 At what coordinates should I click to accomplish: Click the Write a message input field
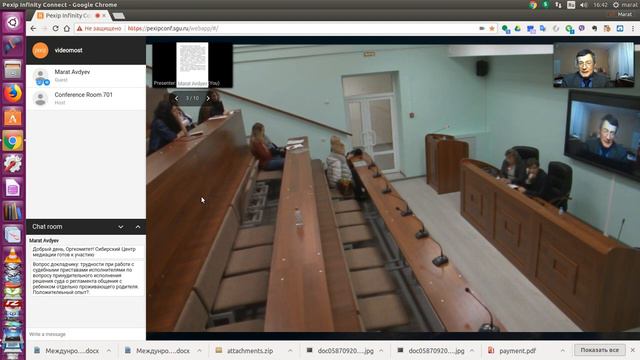86,334
